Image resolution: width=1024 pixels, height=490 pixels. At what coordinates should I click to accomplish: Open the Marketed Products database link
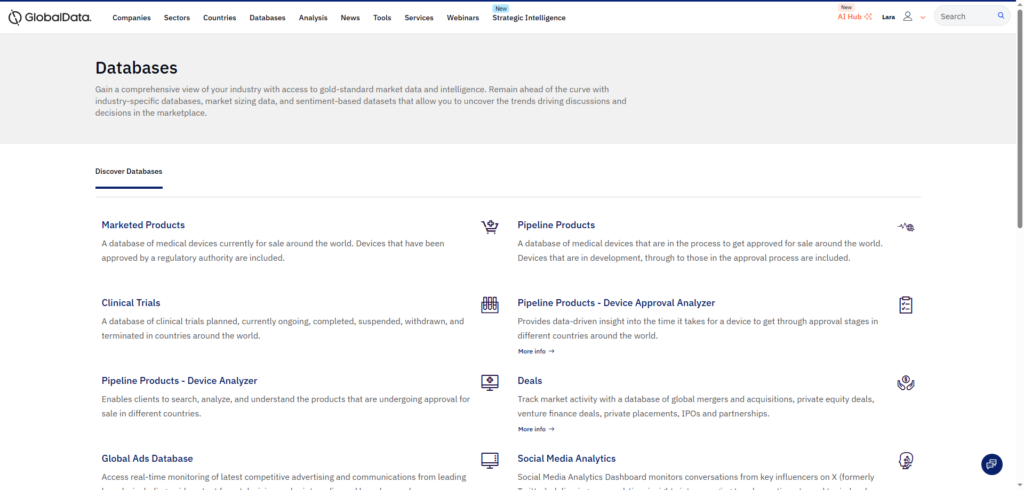(x=143, y=225)
